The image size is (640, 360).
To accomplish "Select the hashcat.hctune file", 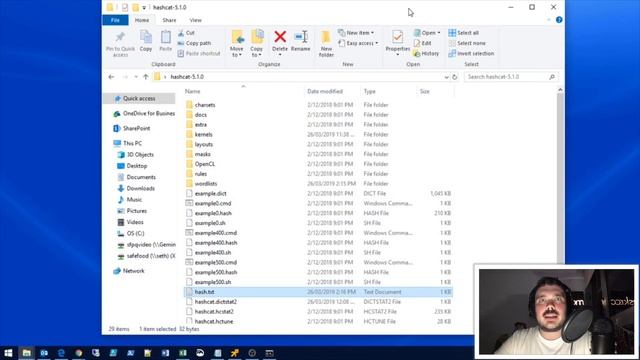I will pos(213,321).
